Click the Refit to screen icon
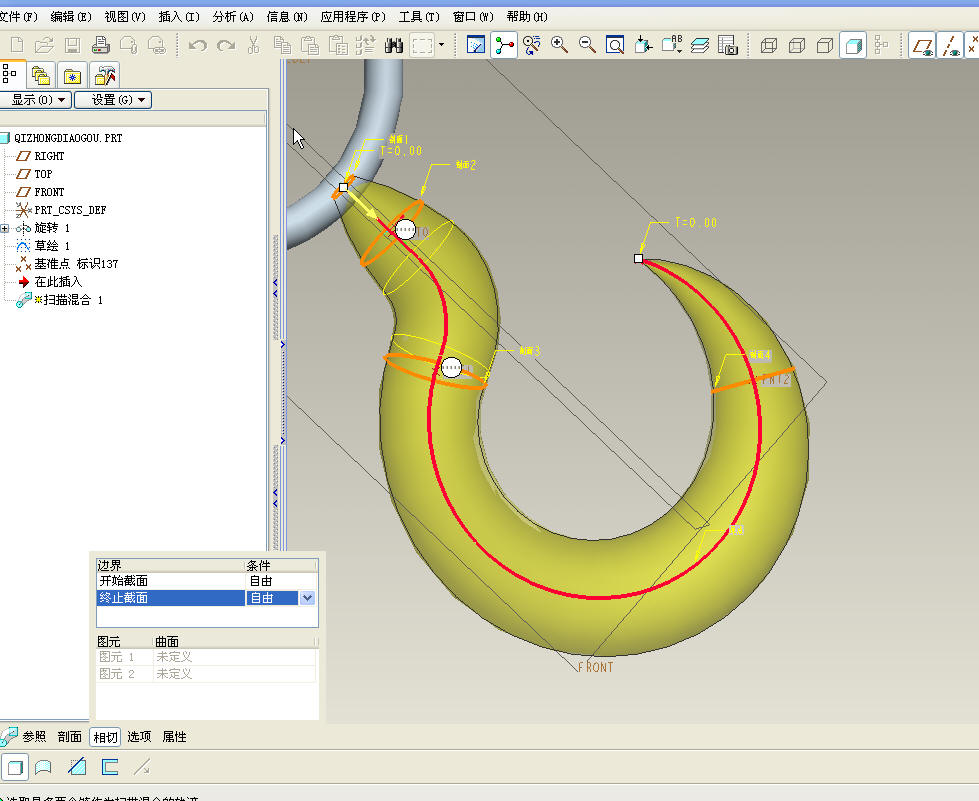979x801 pixels. click(615, 45)
